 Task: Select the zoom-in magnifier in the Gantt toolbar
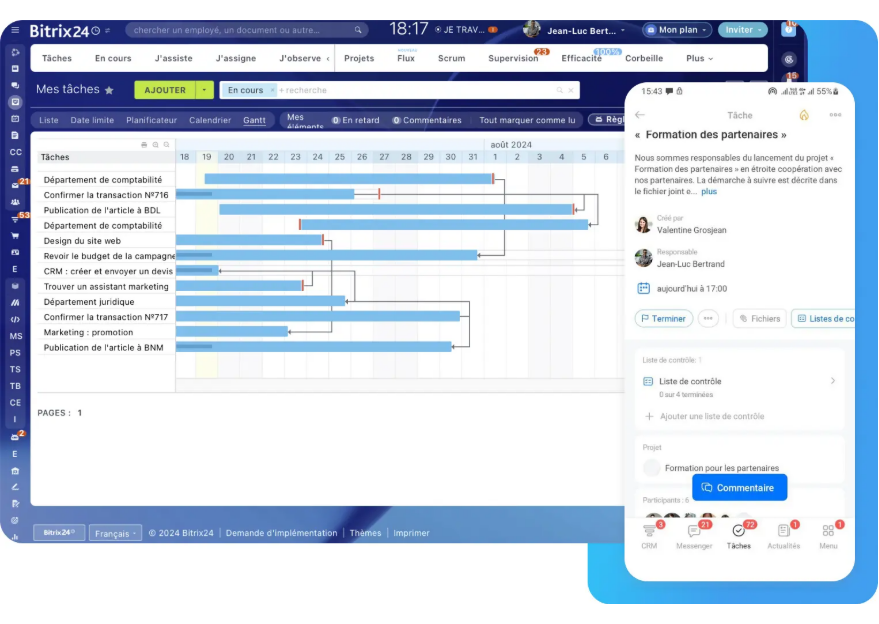pos(155,144)
